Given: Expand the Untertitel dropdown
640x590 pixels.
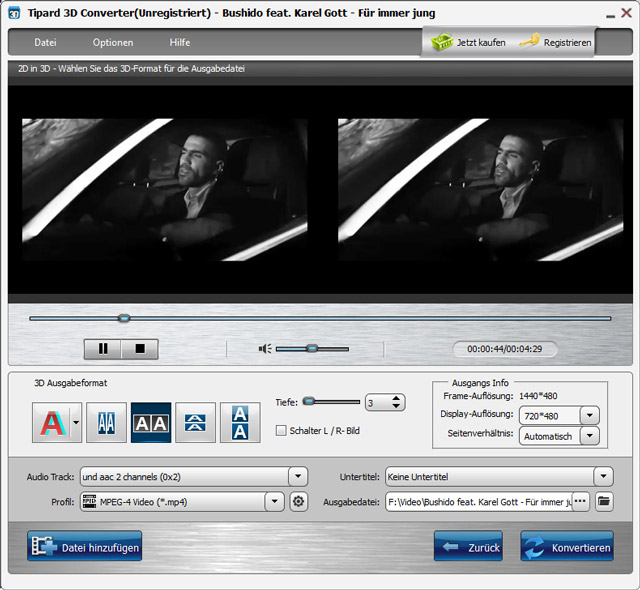Looking at the screenshot, I should point(603,476).
